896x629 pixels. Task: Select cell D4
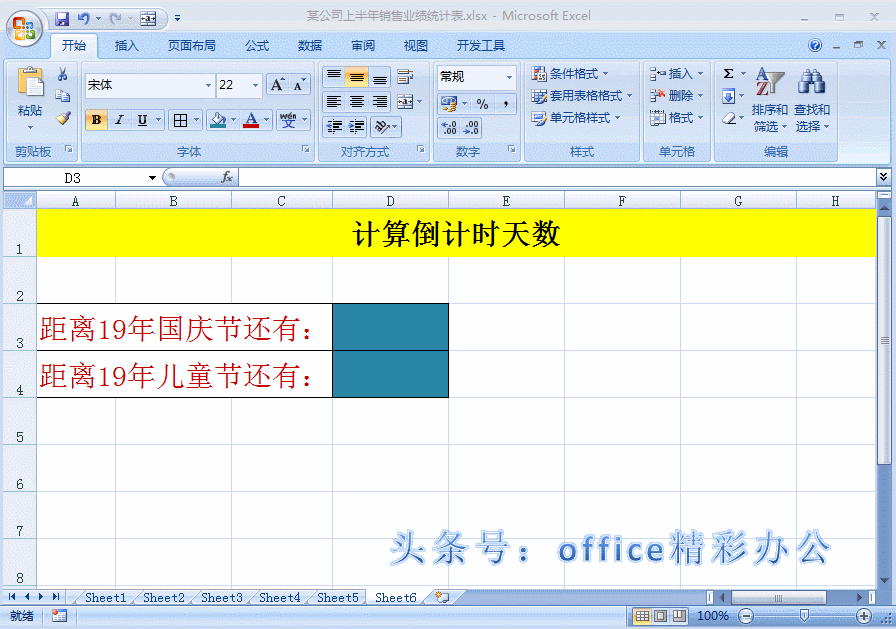tap(390, 374)
